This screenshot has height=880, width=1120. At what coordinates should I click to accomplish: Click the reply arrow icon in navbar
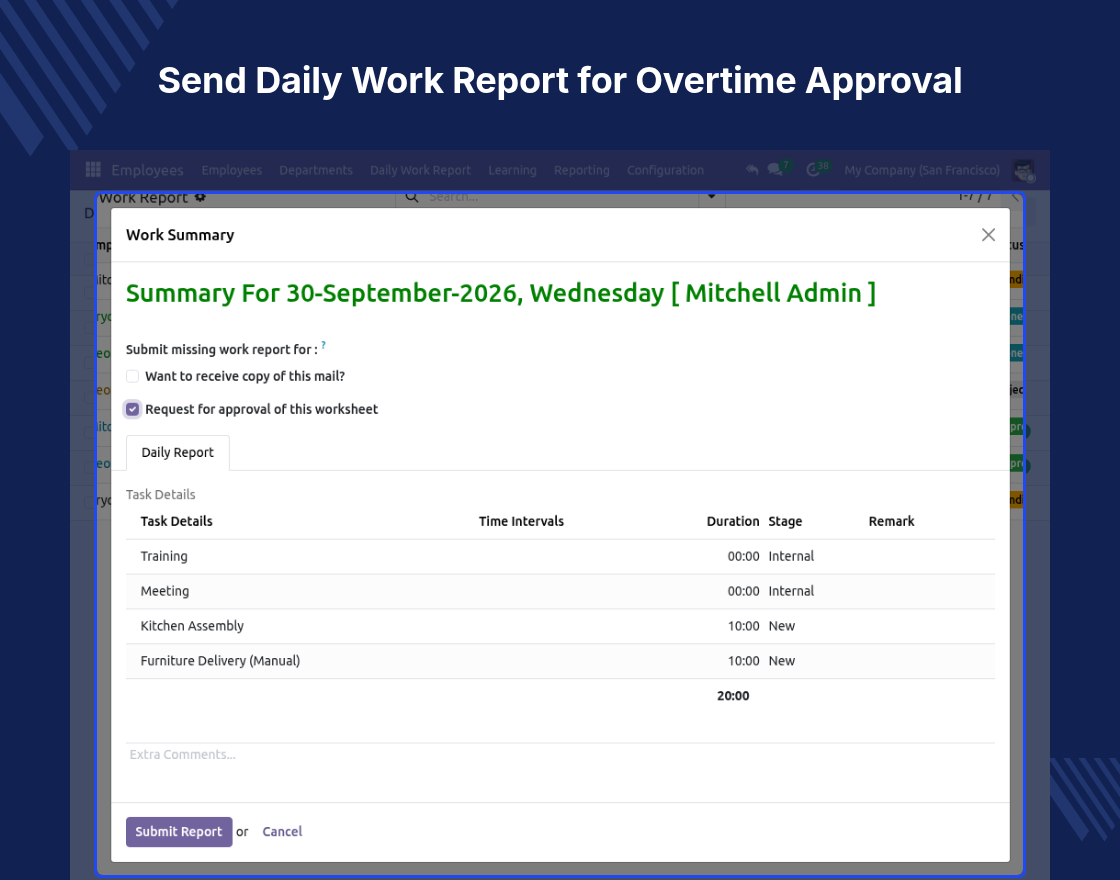(751, 169)
